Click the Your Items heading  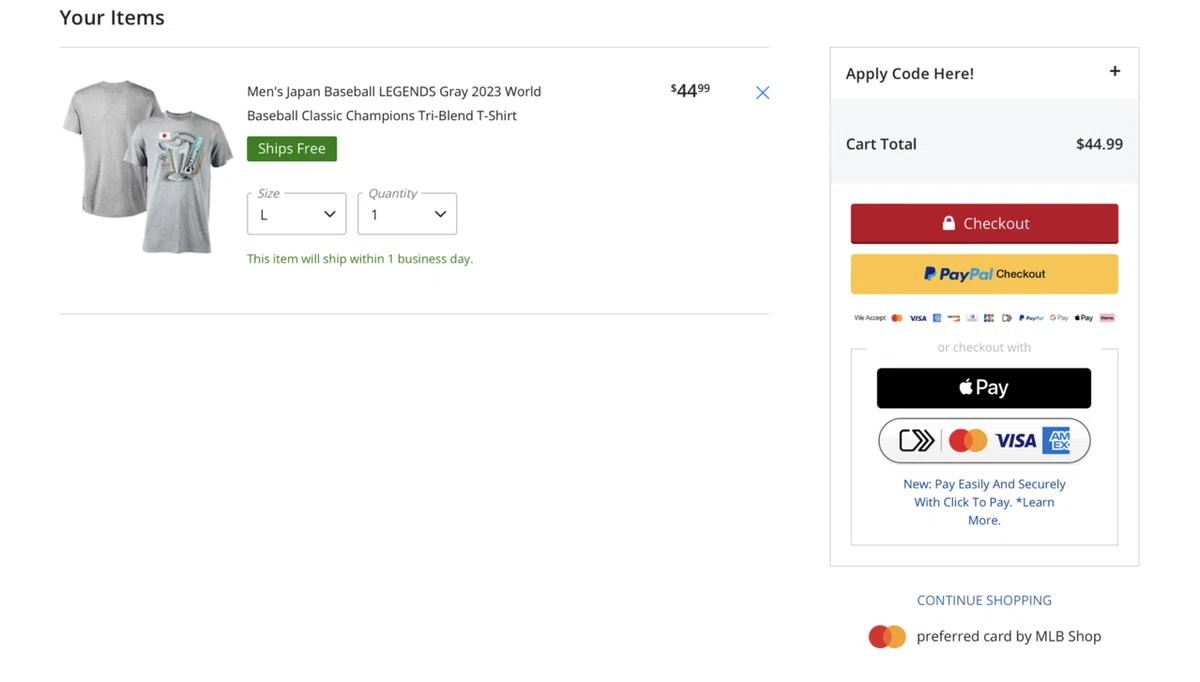click(112, 18)
